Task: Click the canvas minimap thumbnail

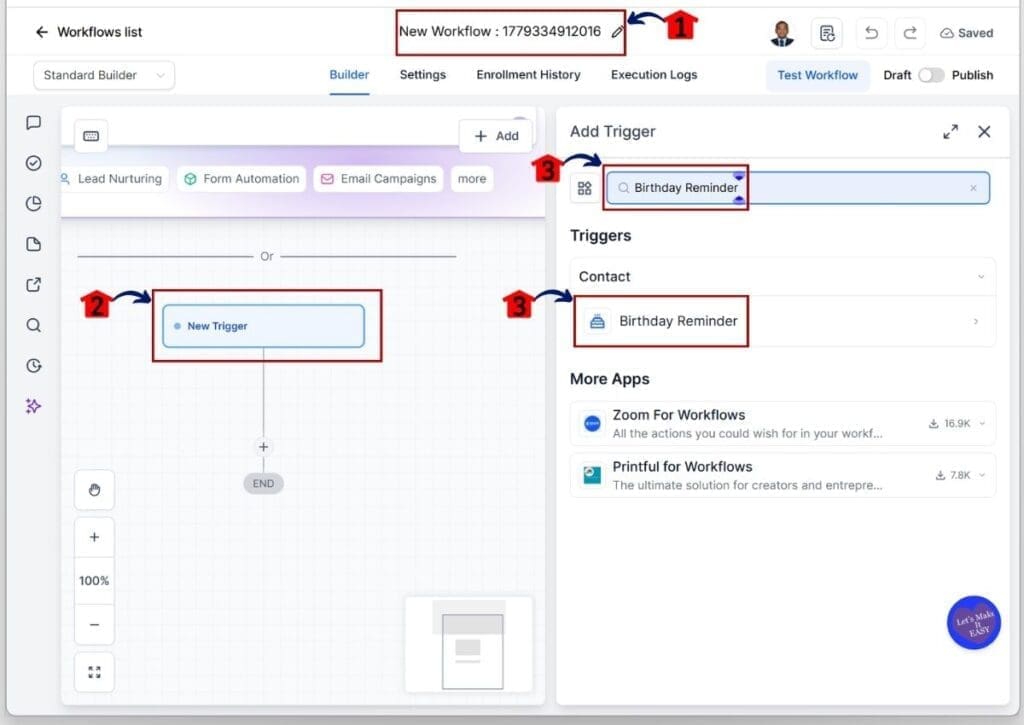Action: click(469, 644)
